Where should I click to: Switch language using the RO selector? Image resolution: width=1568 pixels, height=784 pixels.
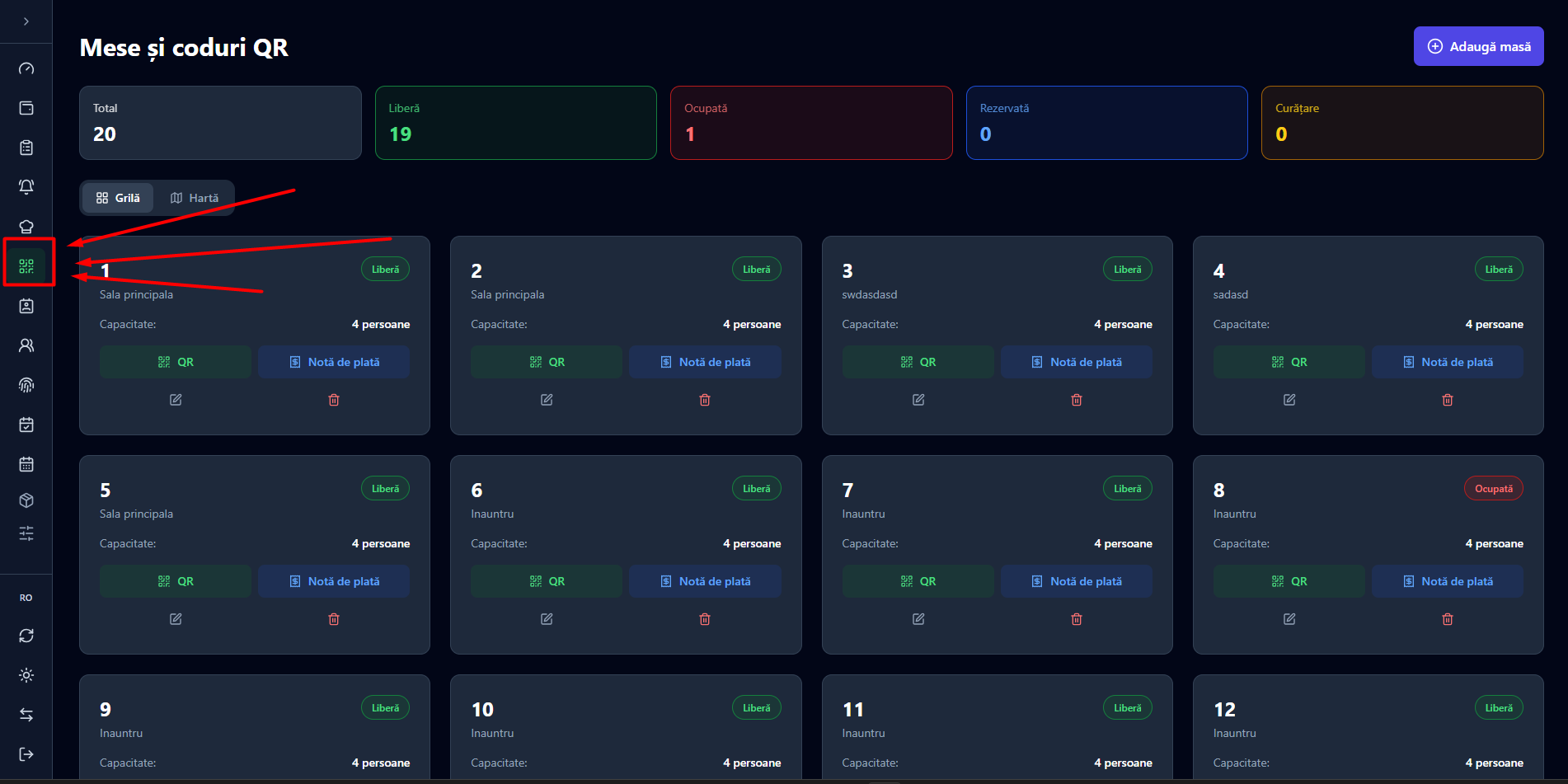click(x=26, y=598)
